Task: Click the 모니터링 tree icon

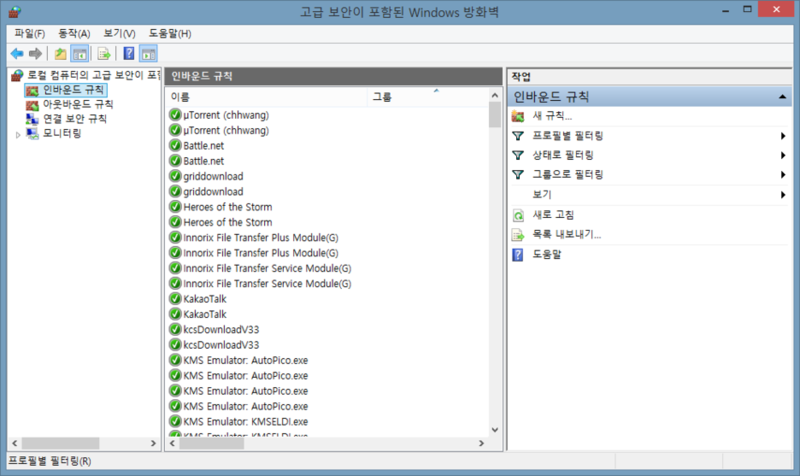Action: tap(32, 134)
